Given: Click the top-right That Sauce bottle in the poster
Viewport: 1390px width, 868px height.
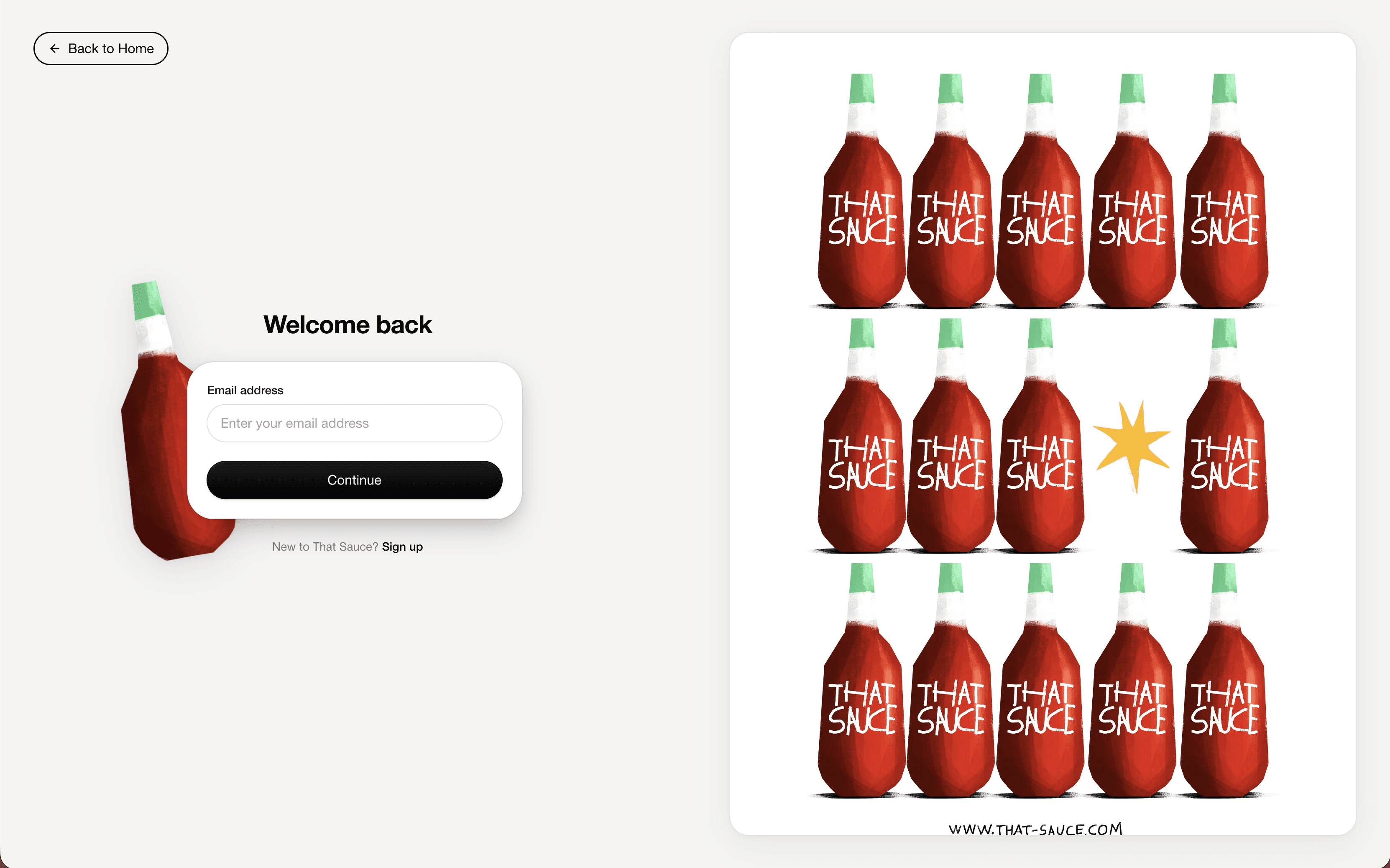Looking at the screenshot, I should point(1224,191).
